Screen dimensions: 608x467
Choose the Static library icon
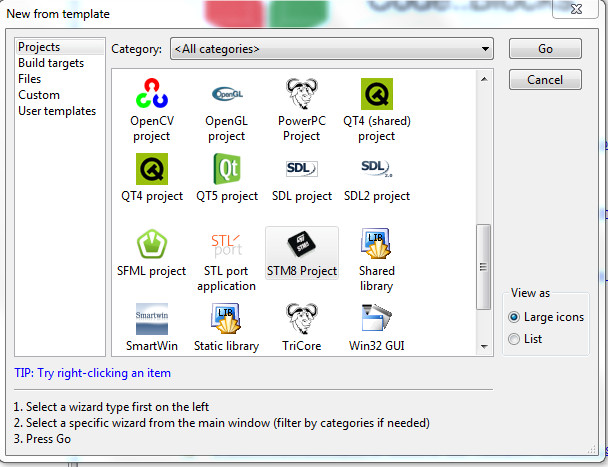(226, 318)
